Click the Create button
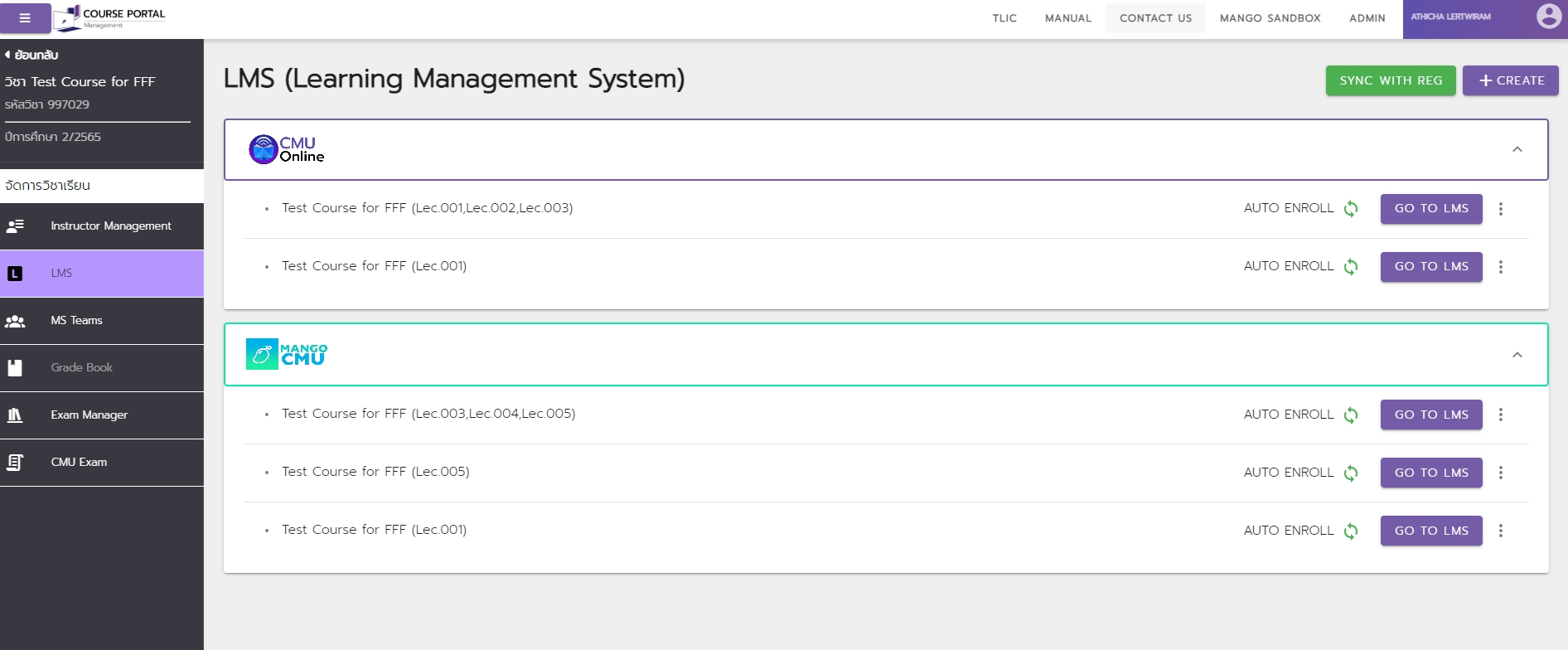This screenshot has width=1568, height=650. 1510,80
